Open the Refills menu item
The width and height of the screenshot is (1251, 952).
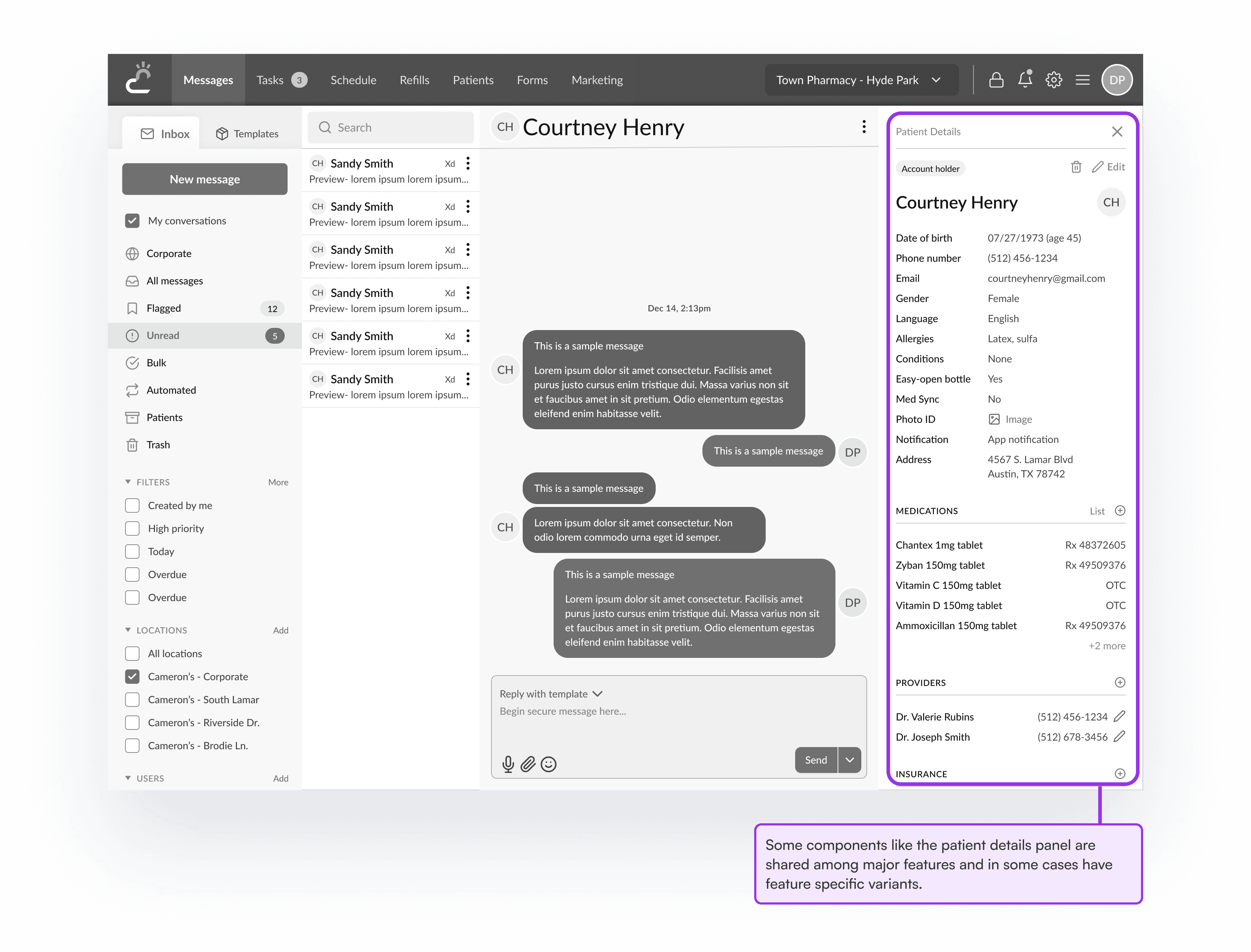(x=414, y=80)
